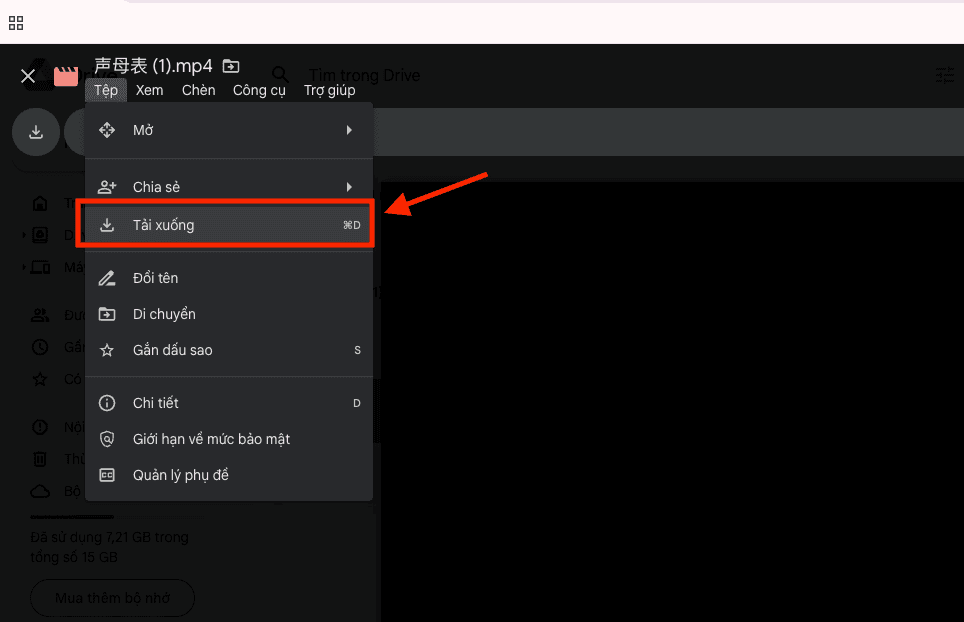The width and height of the screenshot is (964, 622).
Task: Select Di chuyển menu entry
Action: click(229, 314)
